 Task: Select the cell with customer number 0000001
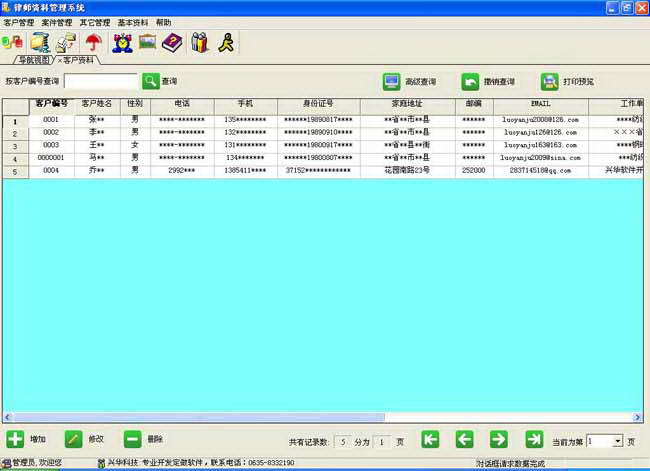pos(51,158)
